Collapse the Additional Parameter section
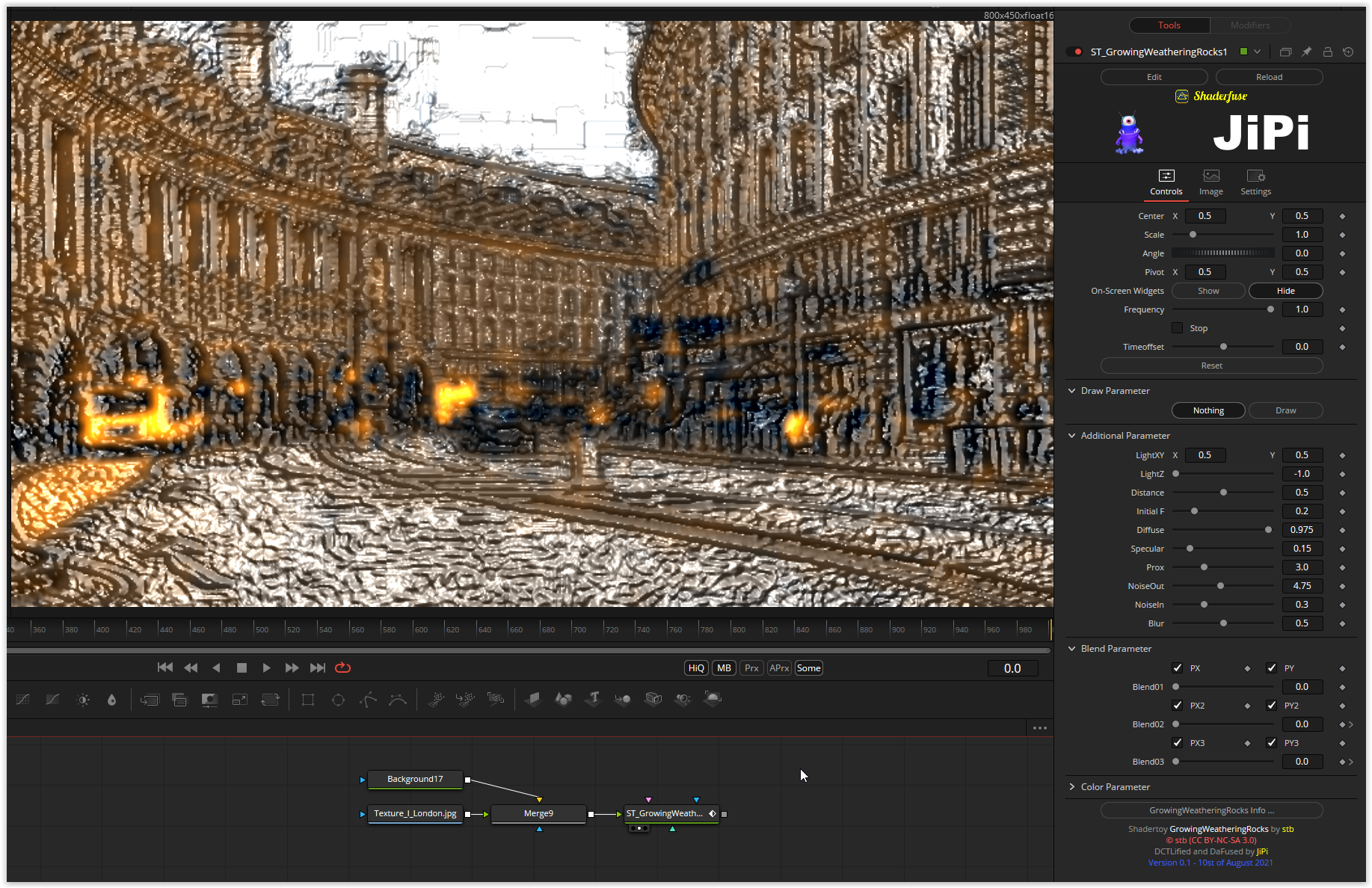The width and height of the screenshot is (1372, 888). (x=1072, y=436)
